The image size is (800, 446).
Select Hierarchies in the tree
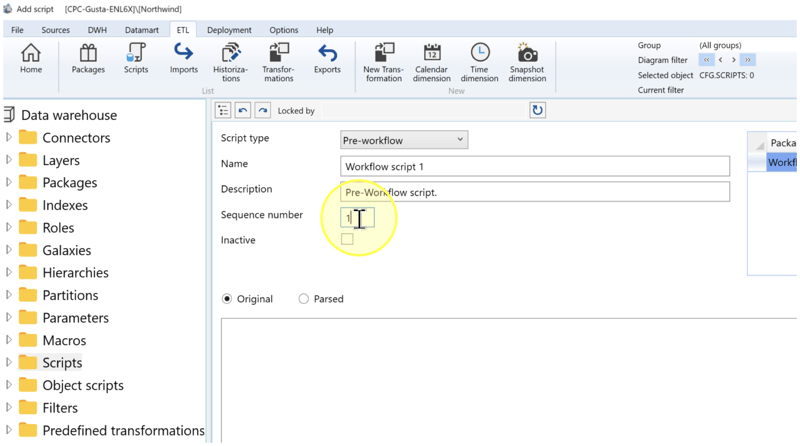coord(76,272)
